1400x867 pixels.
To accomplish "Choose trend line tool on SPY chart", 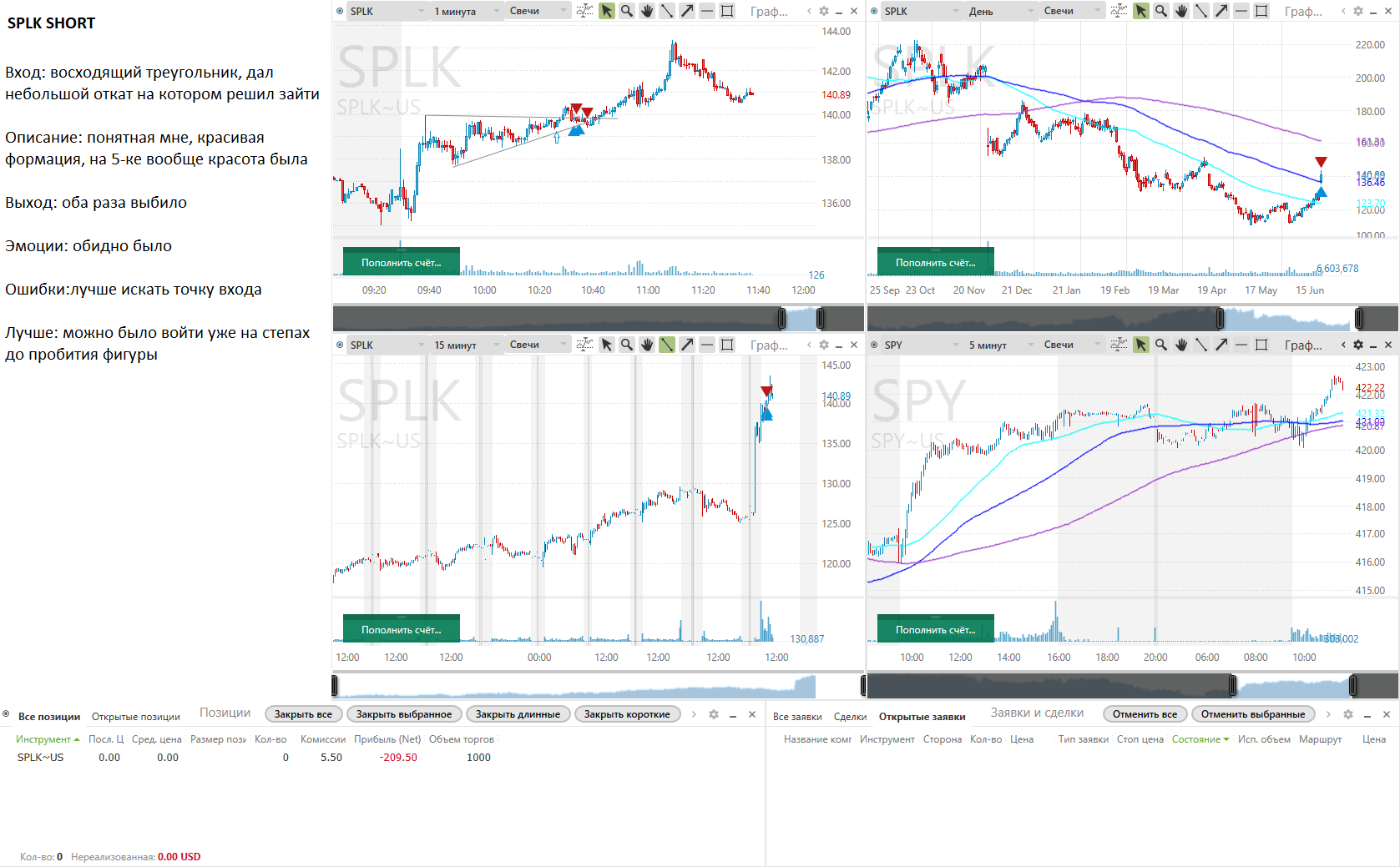I will (1201, 345).
